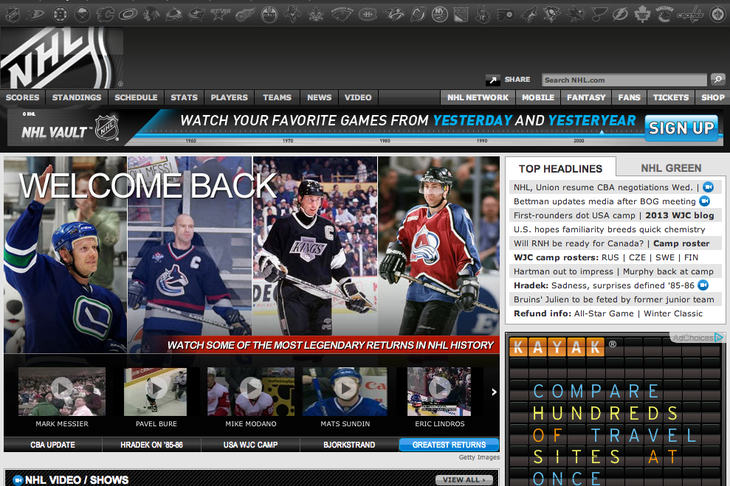The height and width of the screenshot is (486, 730).
Task: Select the PLAYERS menu item
Action: [229, 98]
